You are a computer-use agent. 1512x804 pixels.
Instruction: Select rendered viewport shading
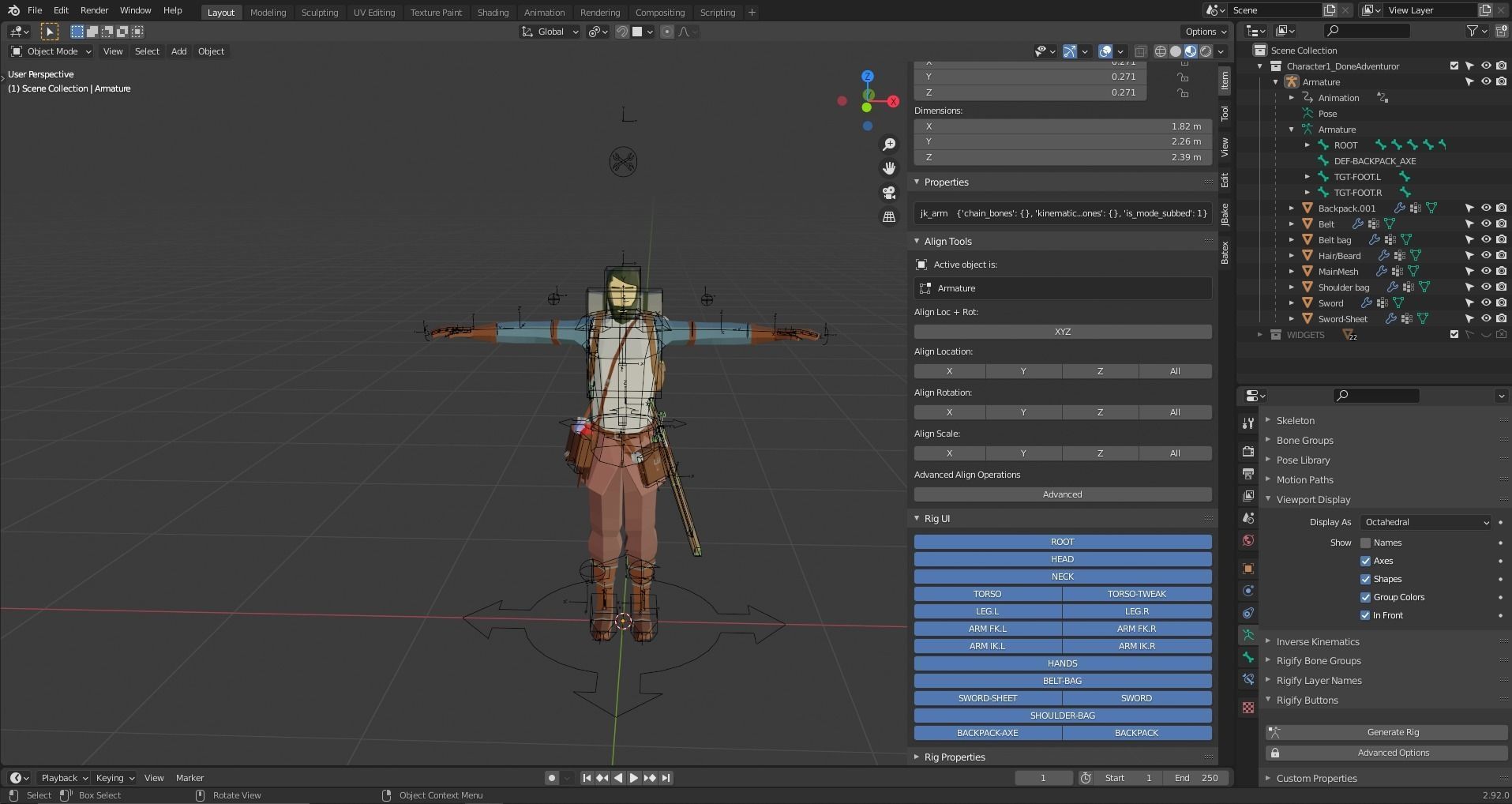(x=1206, y=51)
